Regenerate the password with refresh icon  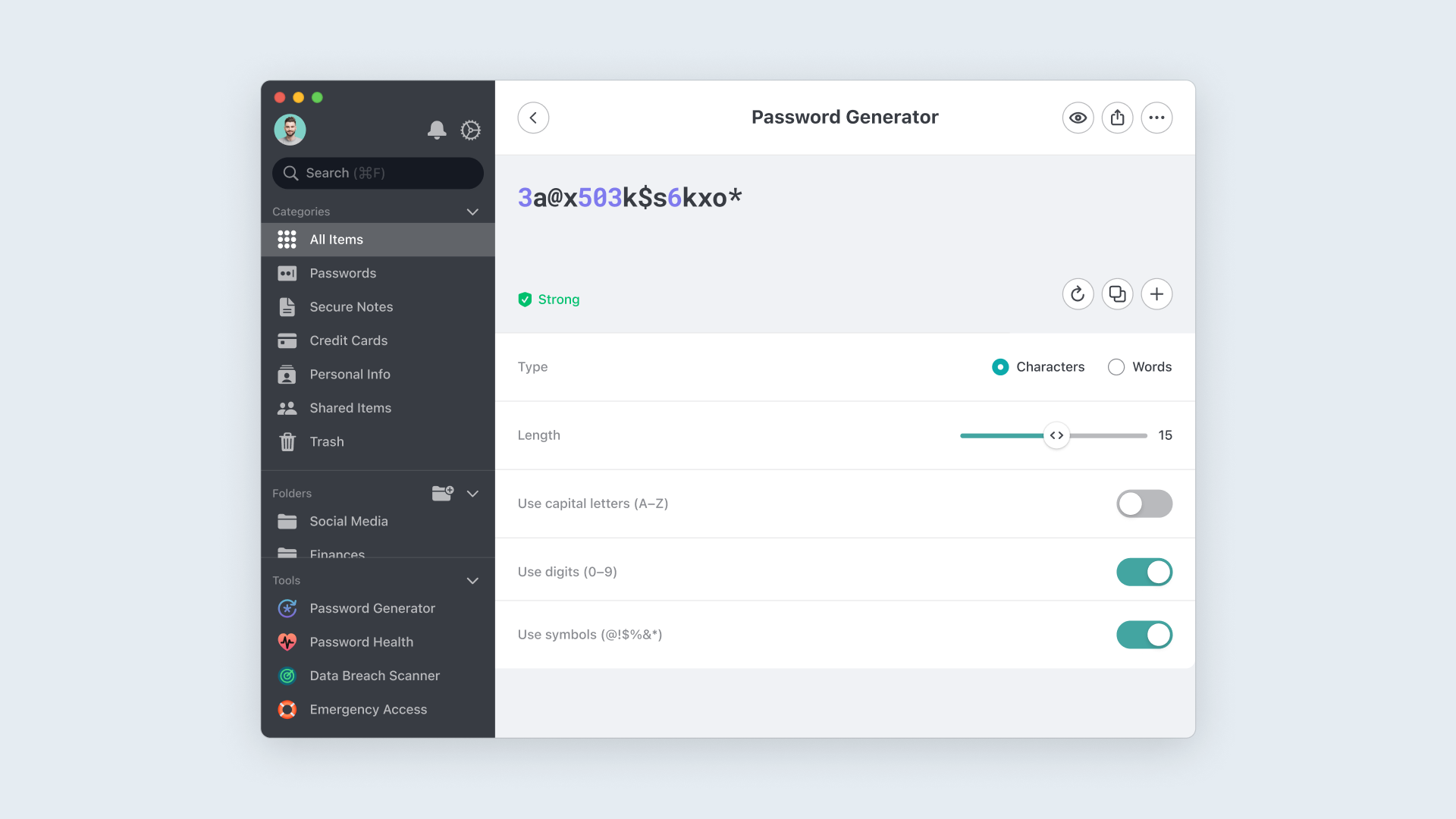click(x=1078, y=294)
